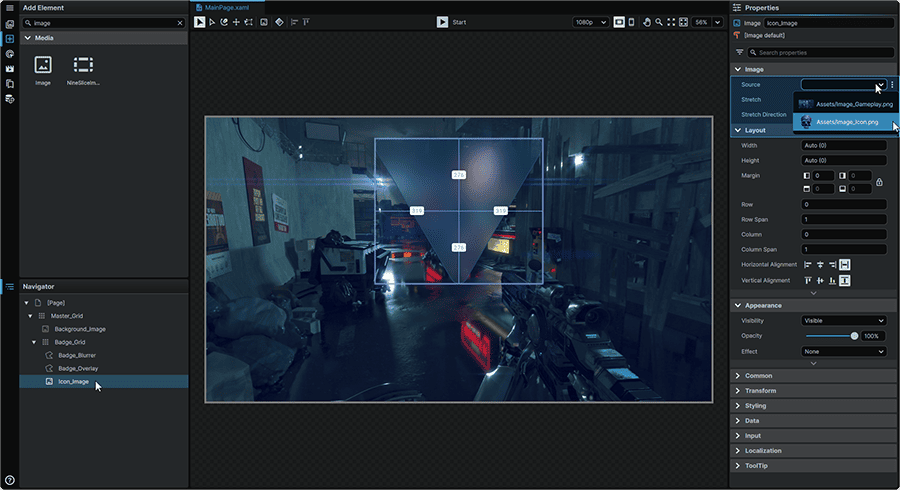The height and width of the screenshot is (490, 900).
Task: Click the center view icon
Action: pyautogui.click(x=683, y=22)
